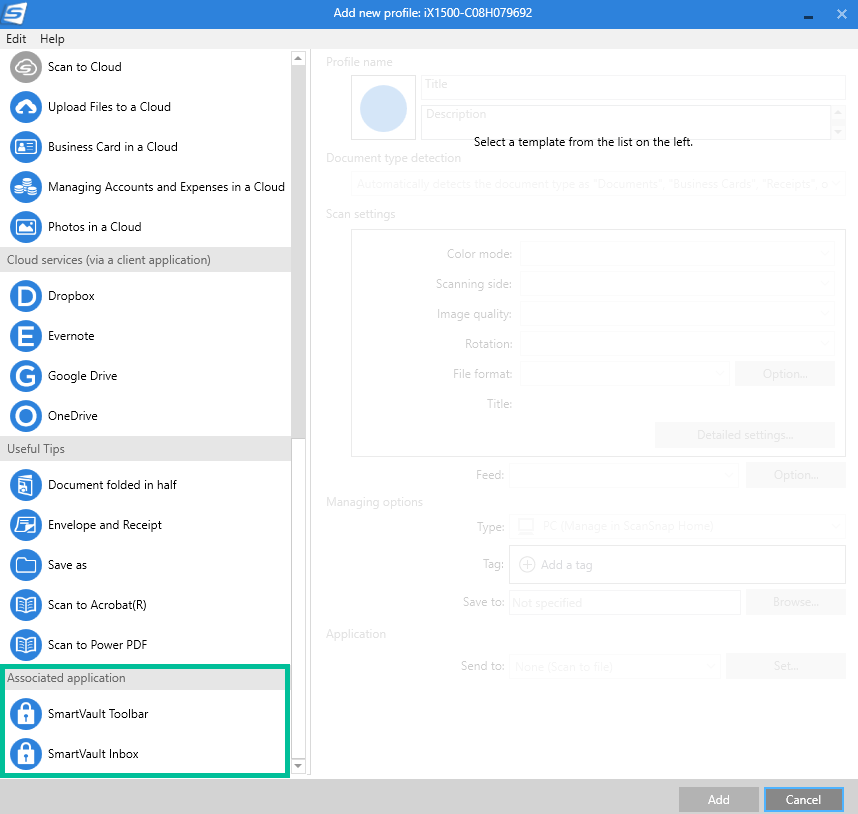Click Option button next to Feed
Image resolution: width=858 pixels, height=814 pixels.
click(796, 475)
